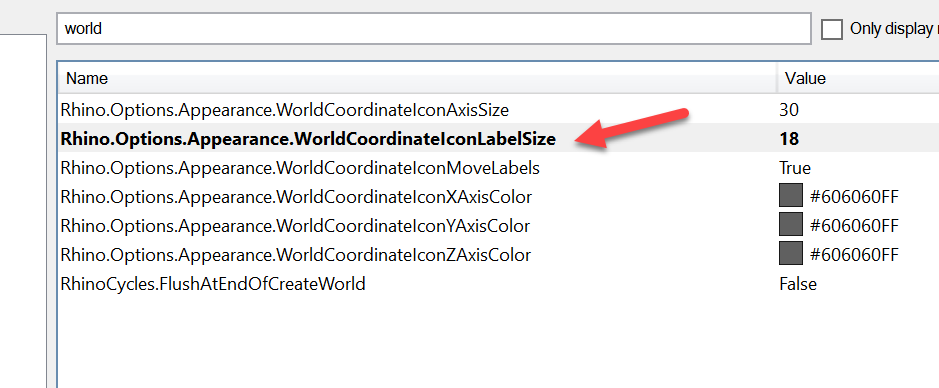
Task: Click the bold value 18 for IconLabelSize
Action: click(x=789, y=139)
